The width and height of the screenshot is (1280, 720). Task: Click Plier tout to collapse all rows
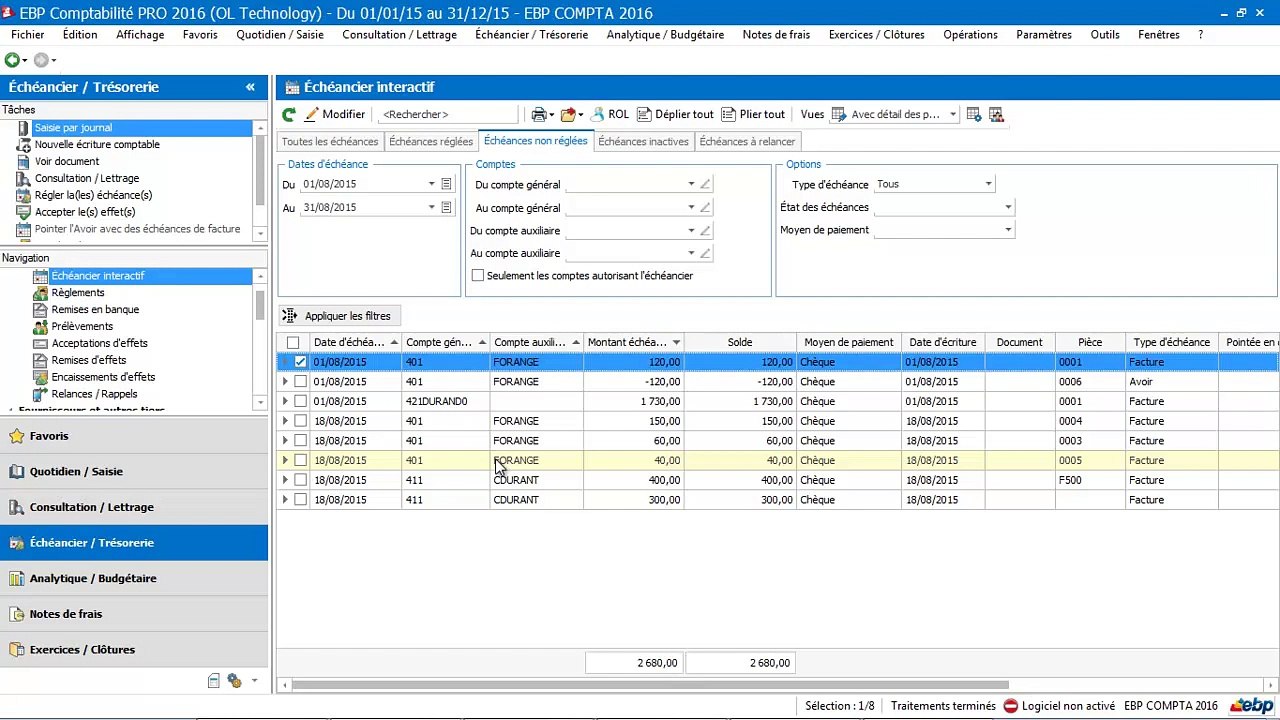753,115
